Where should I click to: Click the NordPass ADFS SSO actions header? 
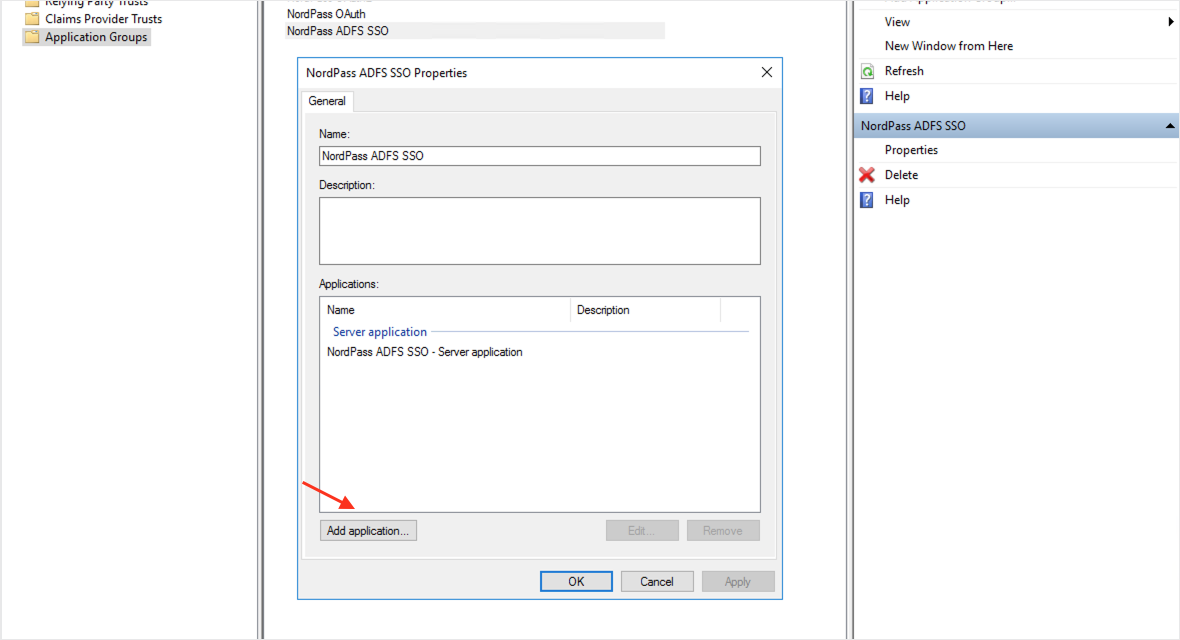pyautogui.click(x=1015, y=126)
